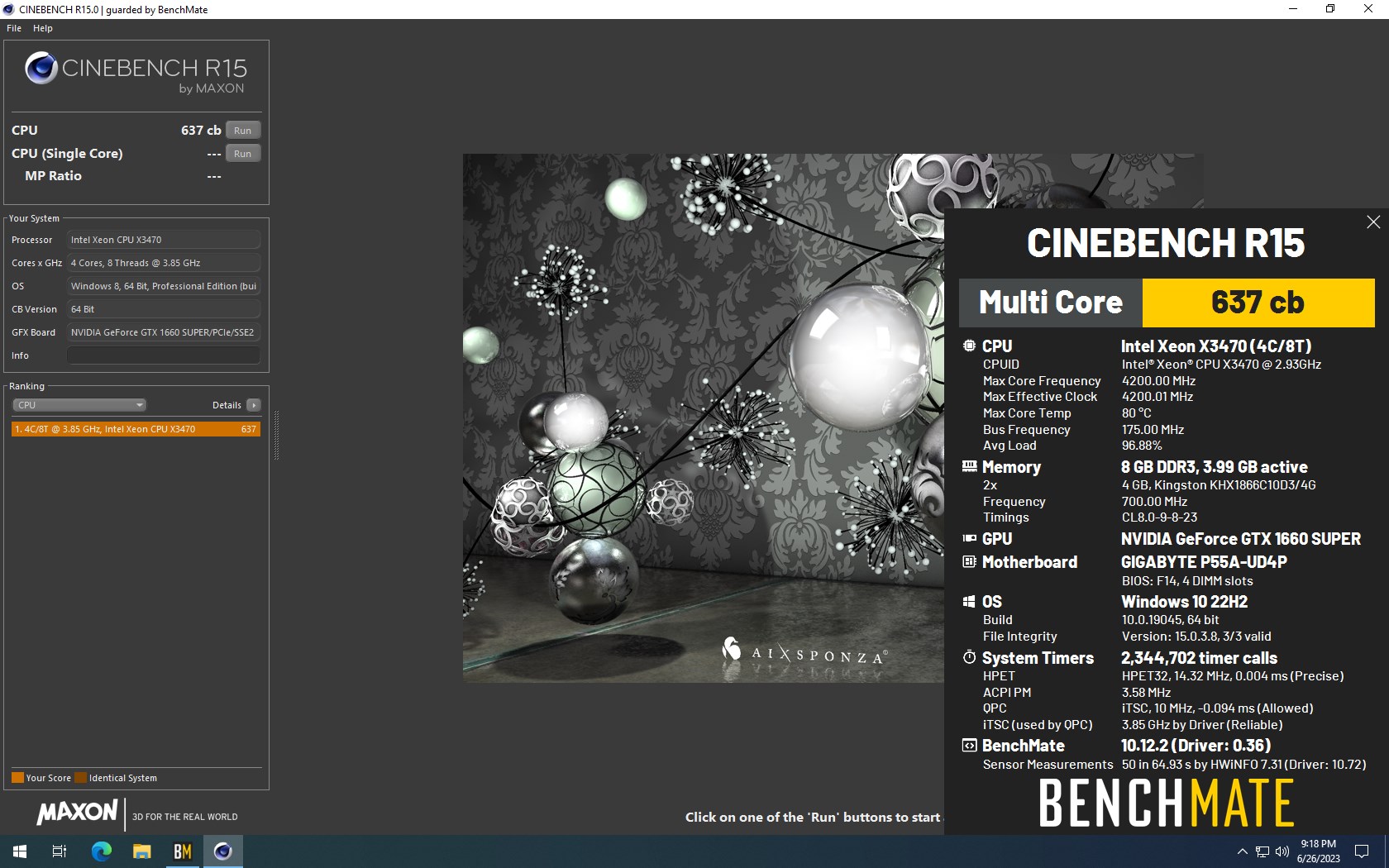Viewport: 1389px width, 868px height.
Task: Click the Your Score orange color swatch
Action: pyautogui.click(x=17, y=778)
